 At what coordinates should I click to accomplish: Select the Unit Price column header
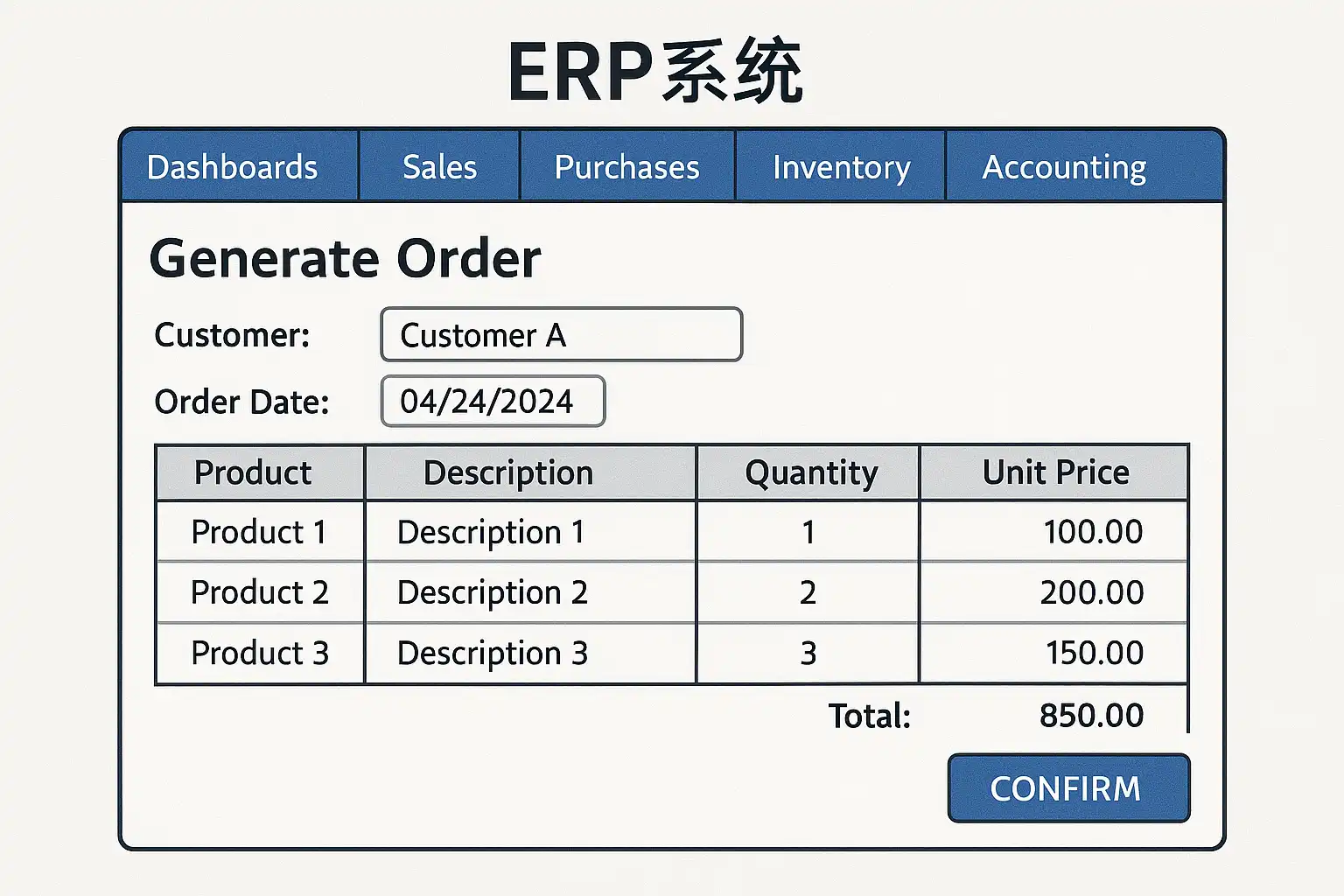[1054, 472]
